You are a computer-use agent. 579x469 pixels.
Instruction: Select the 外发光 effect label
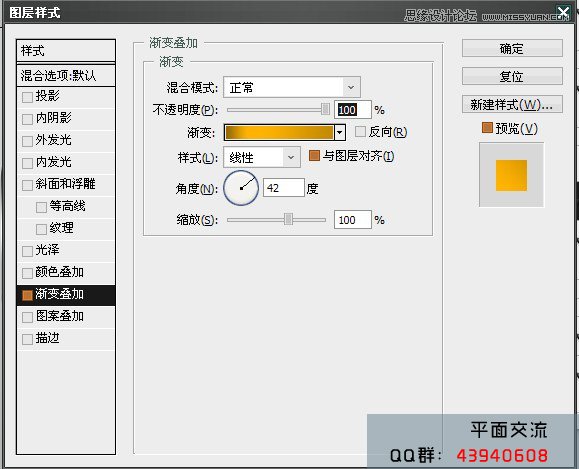coord(53,140)
